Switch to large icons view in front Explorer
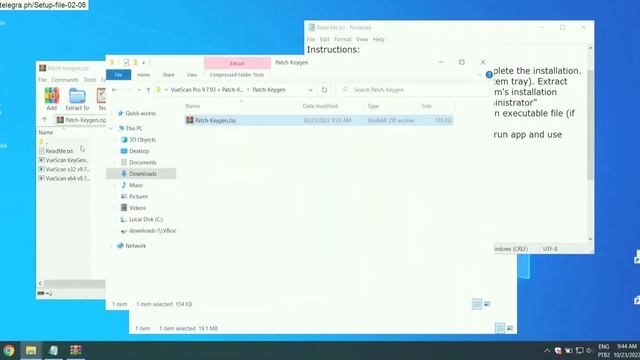640x360 pixels. point(487,304)
